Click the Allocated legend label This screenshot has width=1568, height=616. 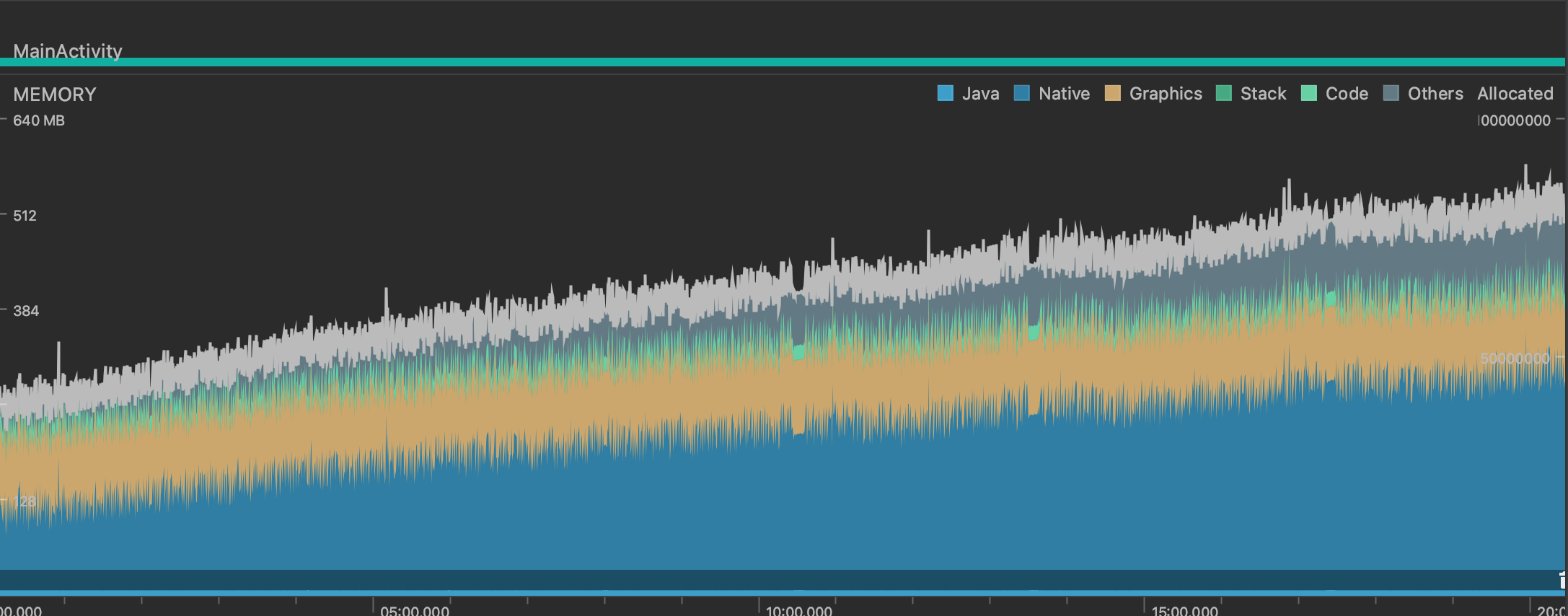(1515, 94)
